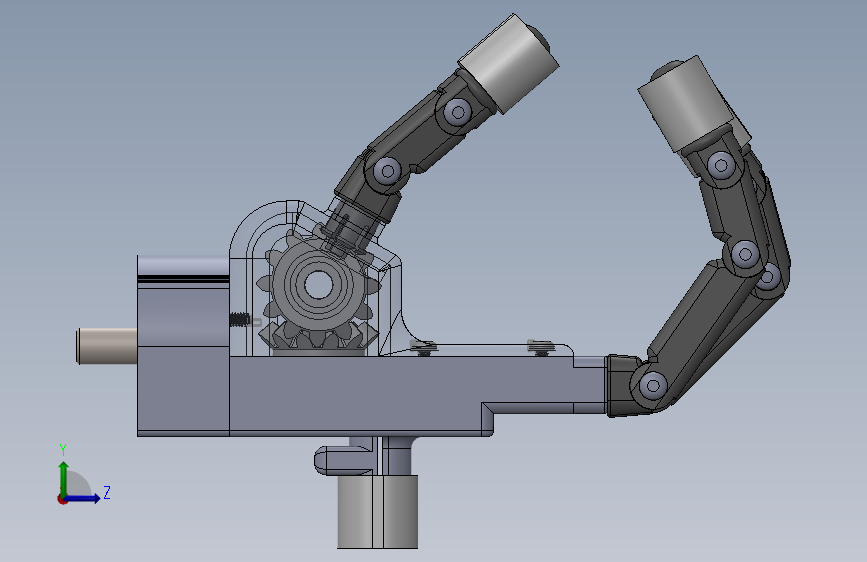Select the base pivot pin of the right finger
Image resolution: width=867 pixels, height=562 pixels.
click(653, 385)
